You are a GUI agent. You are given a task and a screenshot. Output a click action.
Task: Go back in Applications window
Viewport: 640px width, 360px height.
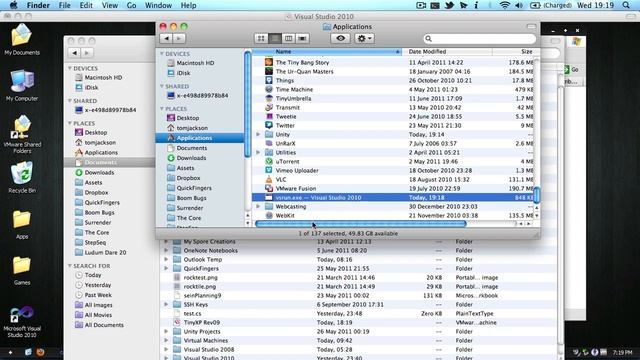(166, 38)
